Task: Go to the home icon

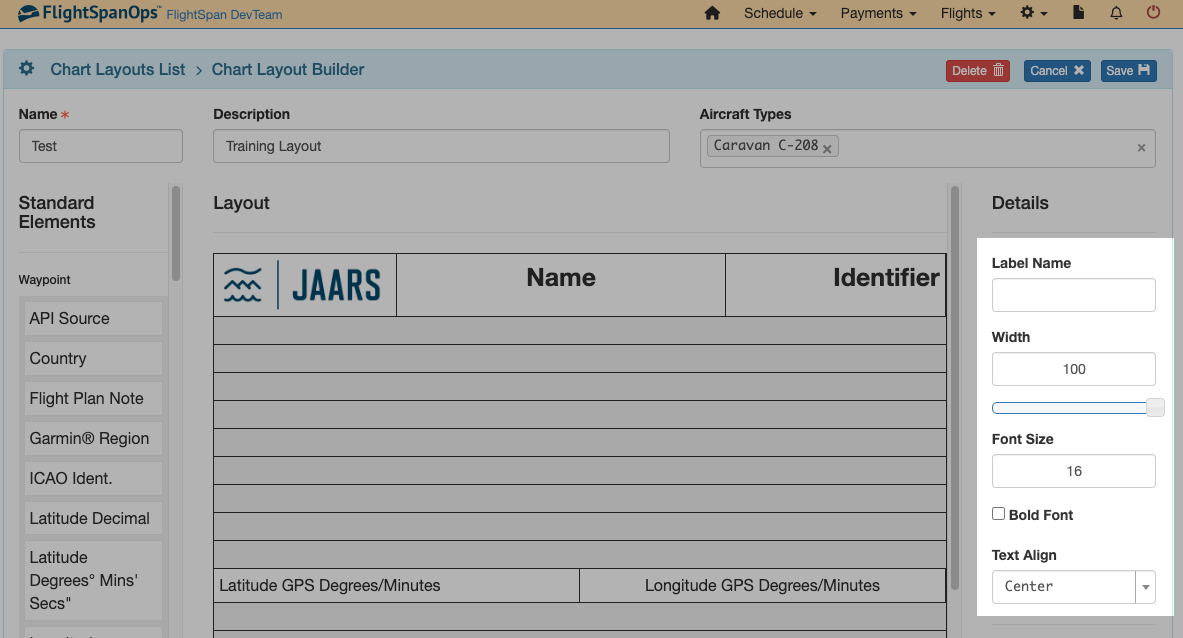Action: click(x=711, y=14)
